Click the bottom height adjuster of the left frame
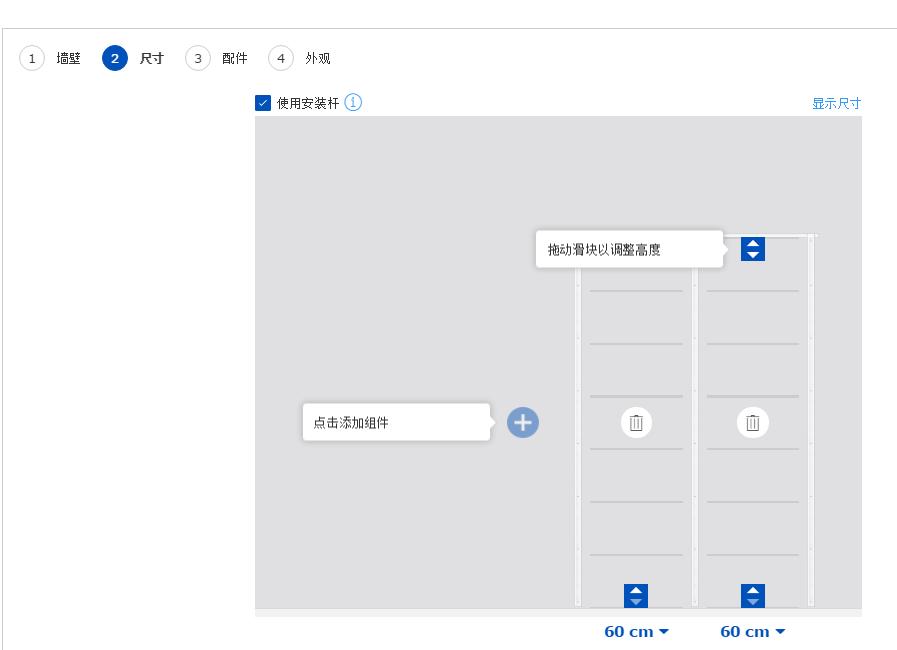 pyautogui.click(x=637, y=596)
